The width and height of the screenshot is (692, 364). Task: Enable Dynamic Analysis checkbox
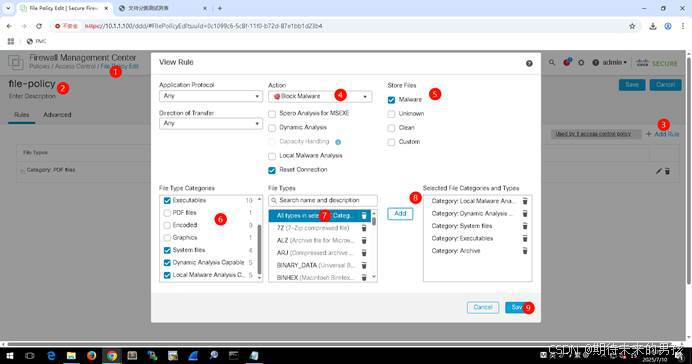click(x=272, y=128)
